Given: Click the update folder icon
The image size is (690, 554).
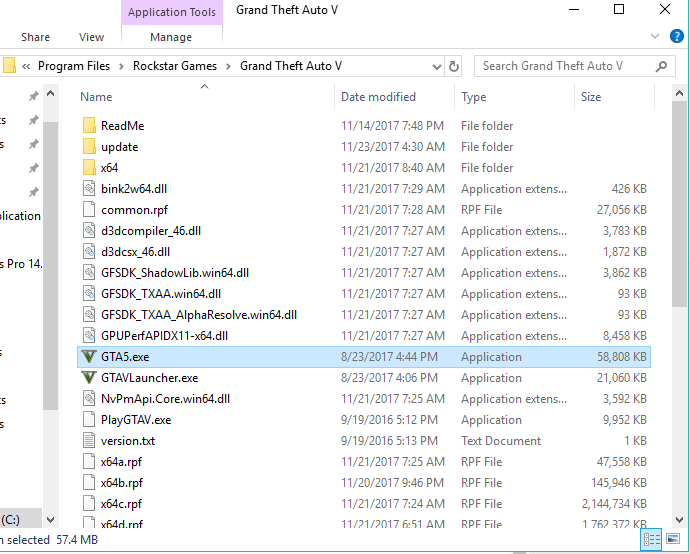Looking at the screenshot, I should coord(89,147).
